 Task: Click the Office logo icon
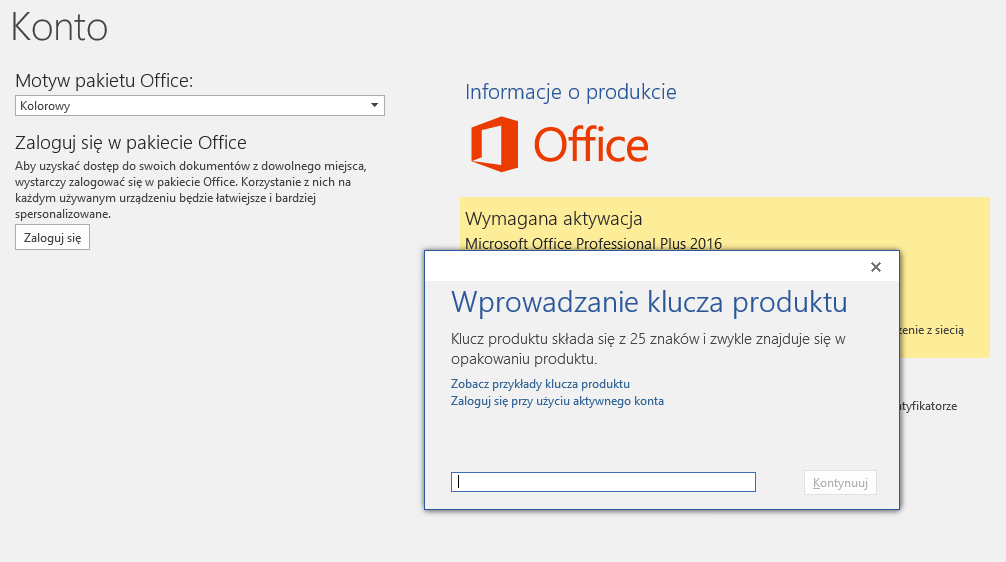click(494, 144)
